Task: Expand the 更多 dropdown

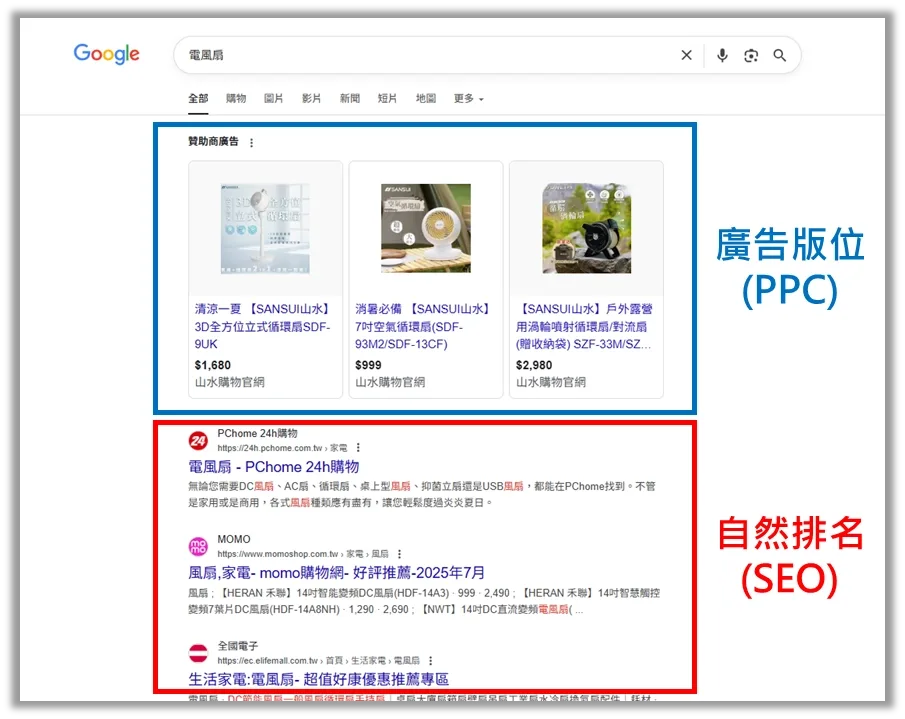Action: [469, 99]
